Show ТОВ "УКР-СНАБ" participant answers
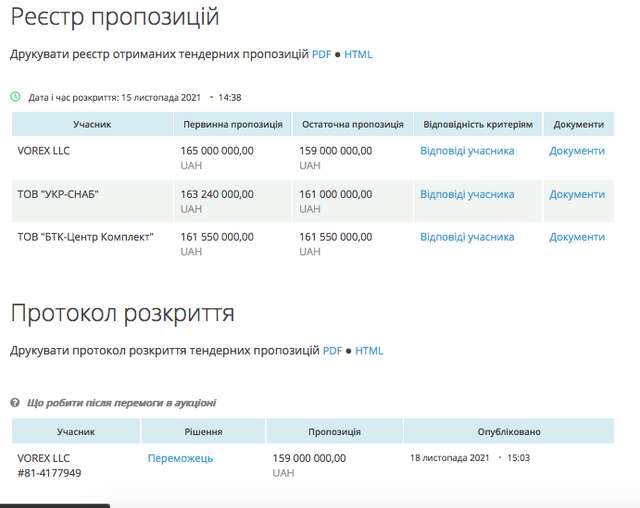The width and height of the screenshot is (640, 508). [x=467, y=194]
